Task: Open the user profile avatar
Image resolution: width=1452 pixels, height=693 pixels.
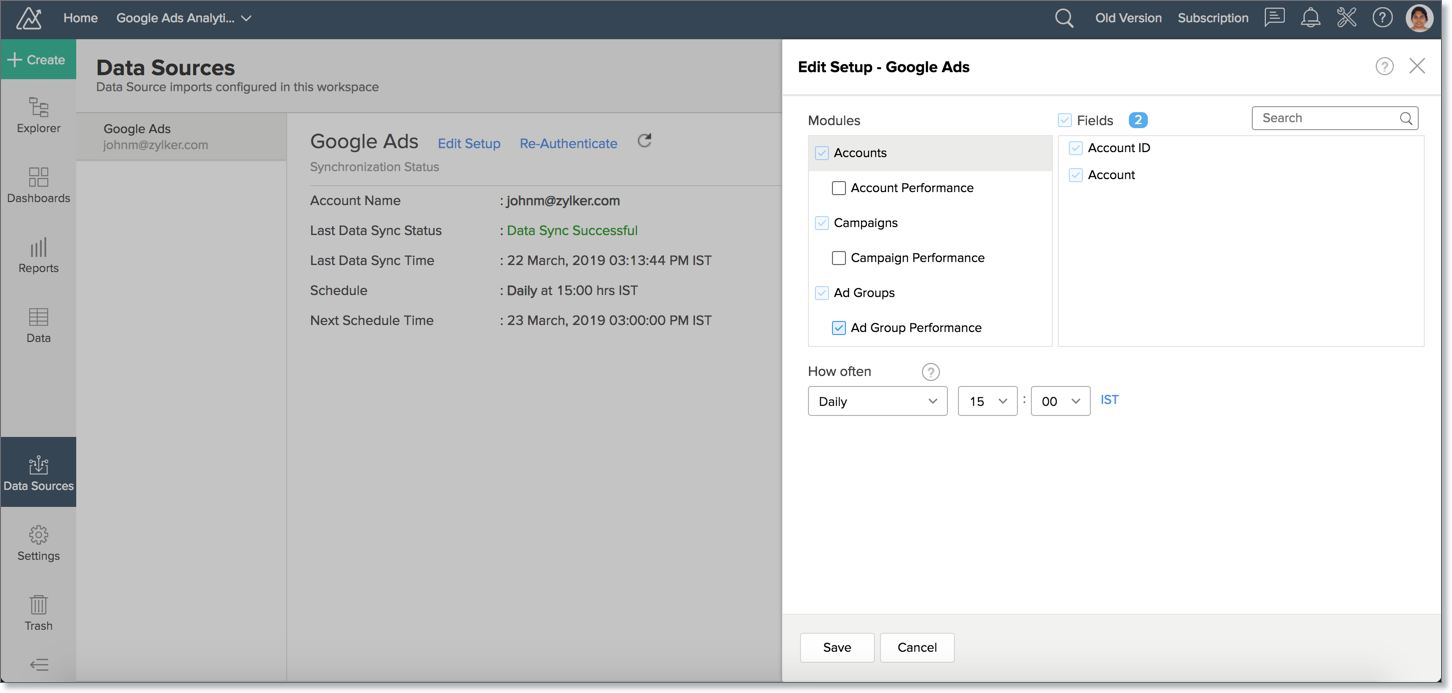Action: pos(1419,18)
